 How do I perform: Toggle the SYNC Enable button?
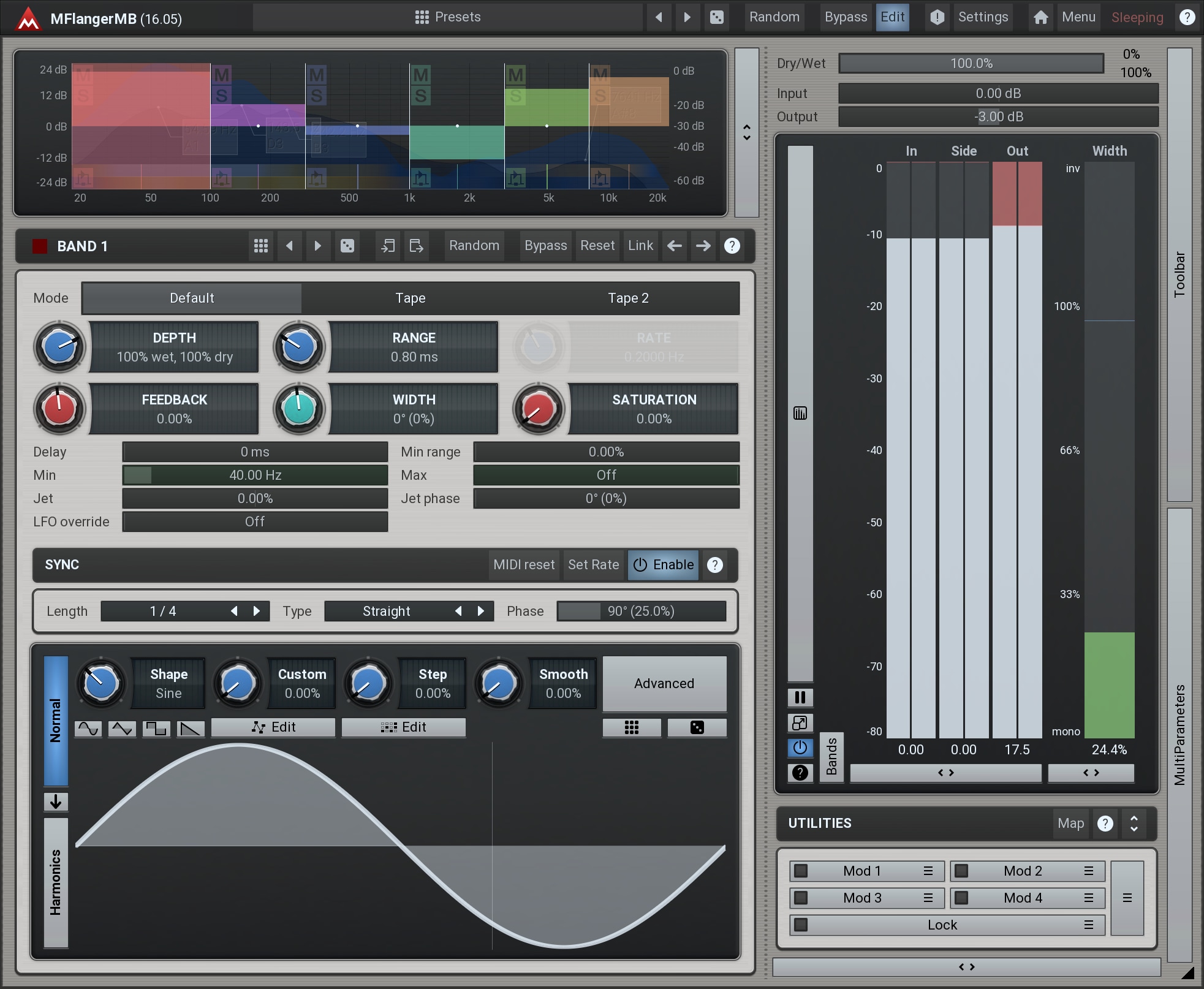tap(664, 565)
